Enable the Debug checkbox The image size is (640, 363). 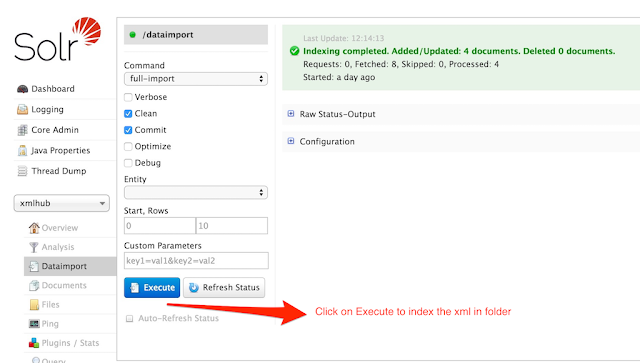(x=128, y=163)
